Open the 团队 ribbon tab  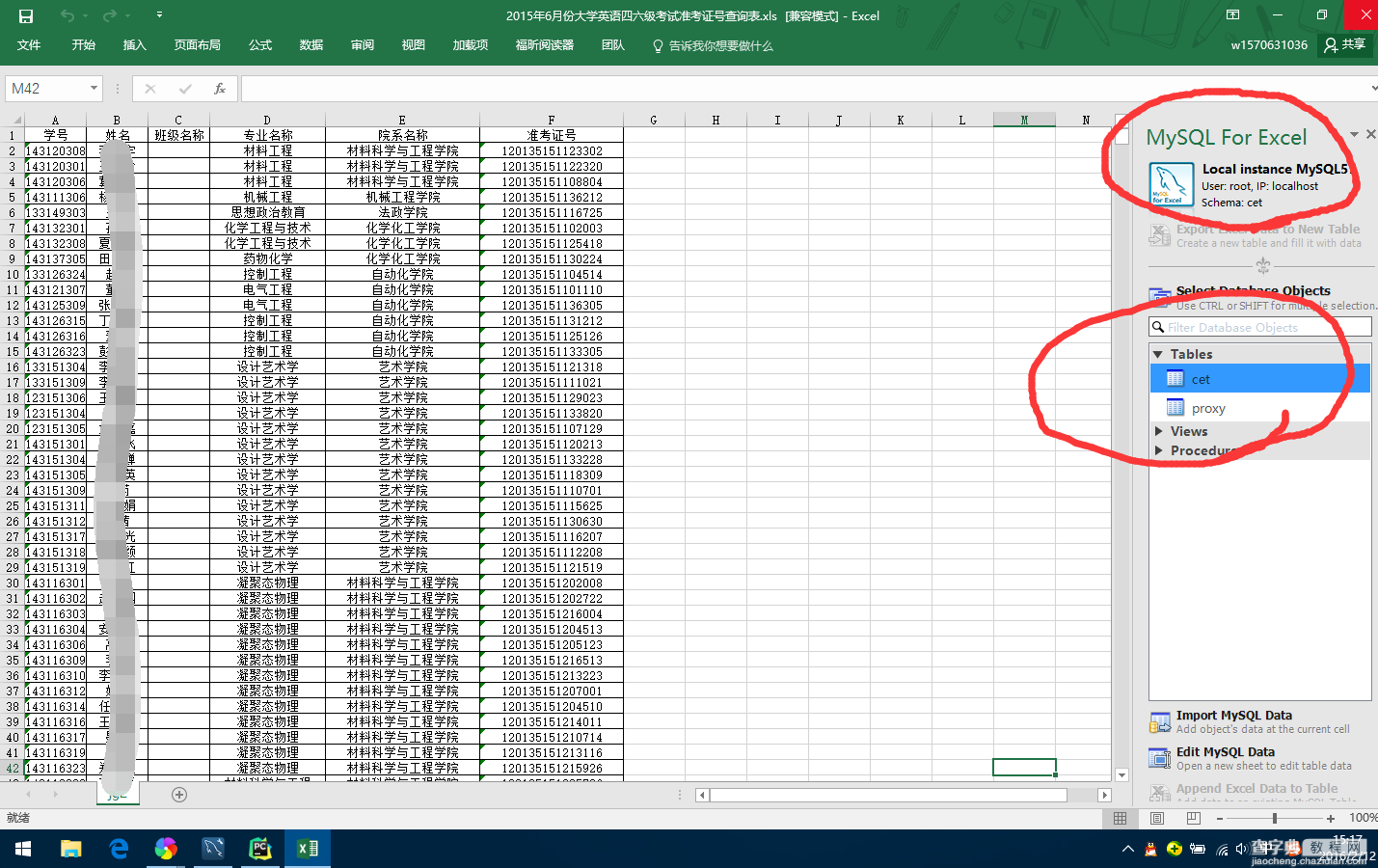613,45
